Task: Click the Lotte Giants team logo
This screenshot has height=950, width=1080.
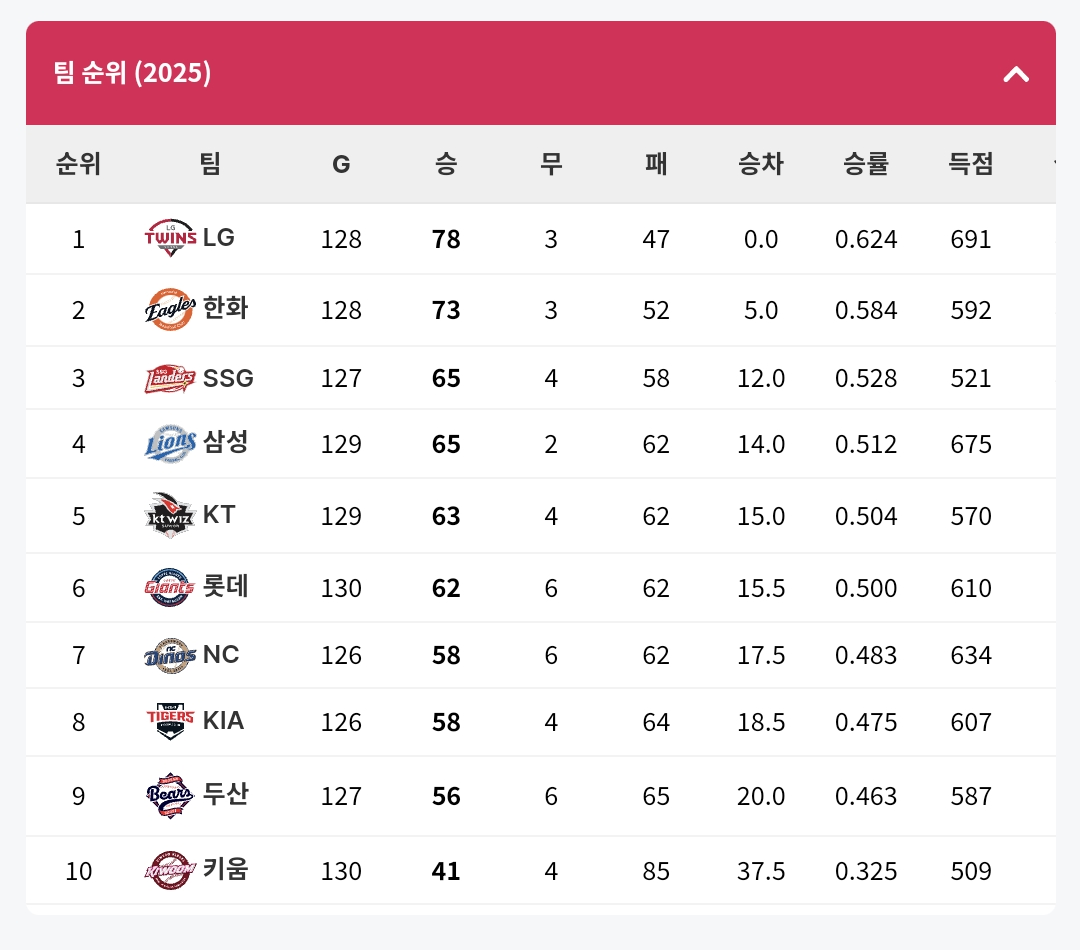Action: pyautogui.click(x=170, y=587)
